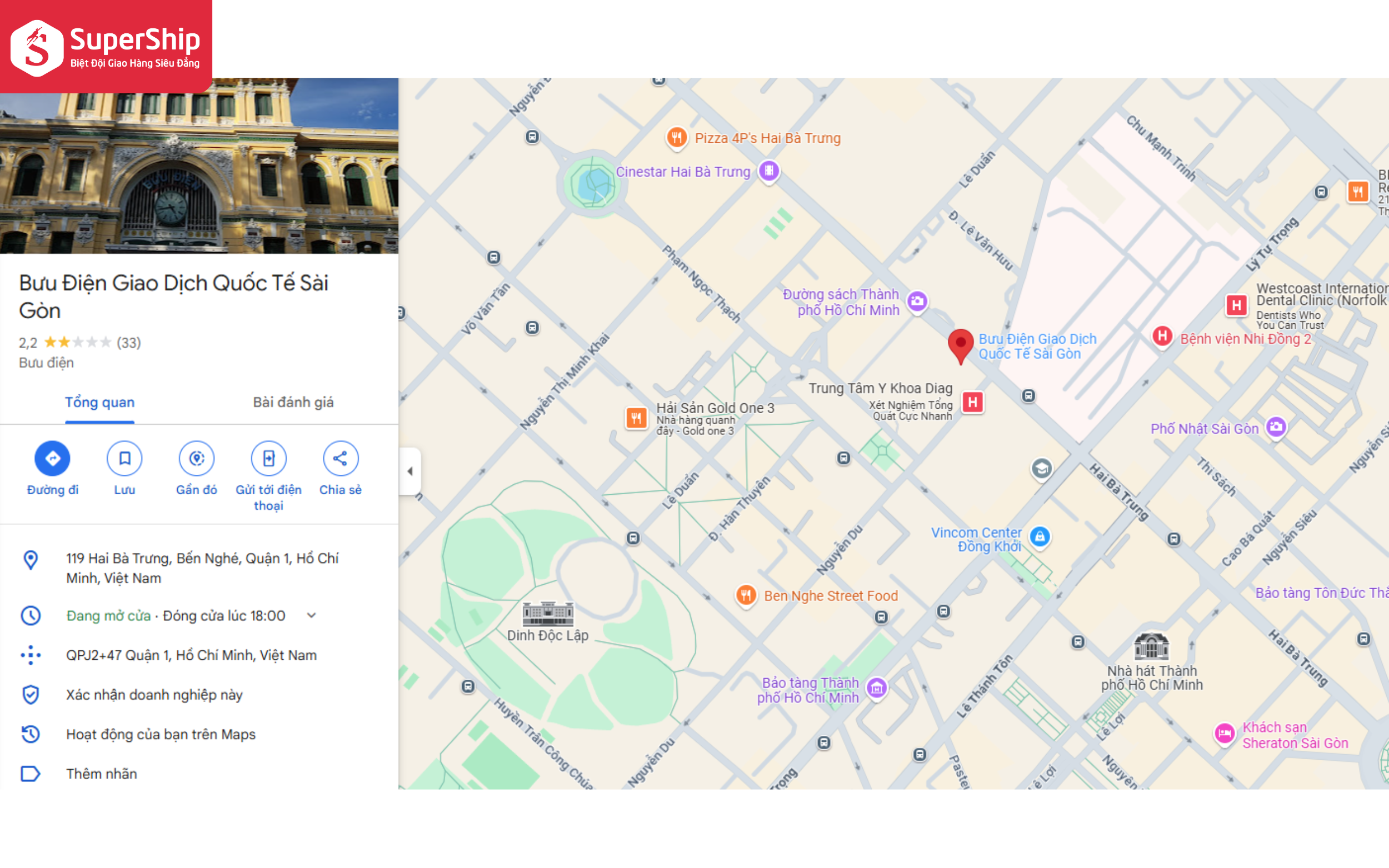The width and height of the screenshot is (1389, 868).
Task: Share the place via Chia sẻ icon
Action: [x=341, y=458]
